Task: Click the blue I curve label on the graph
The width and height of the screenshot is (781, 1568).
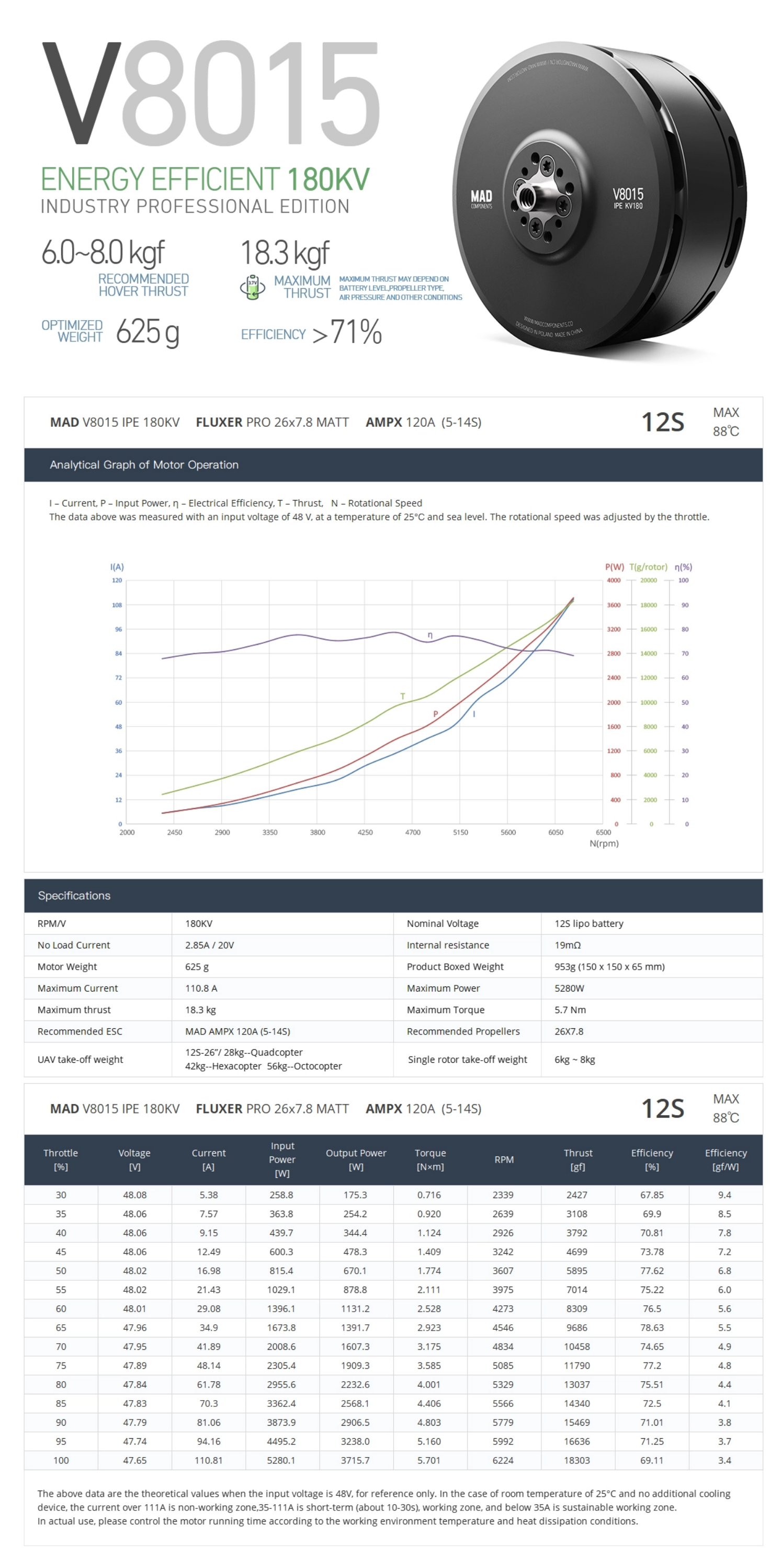Action: pos(473,713)
